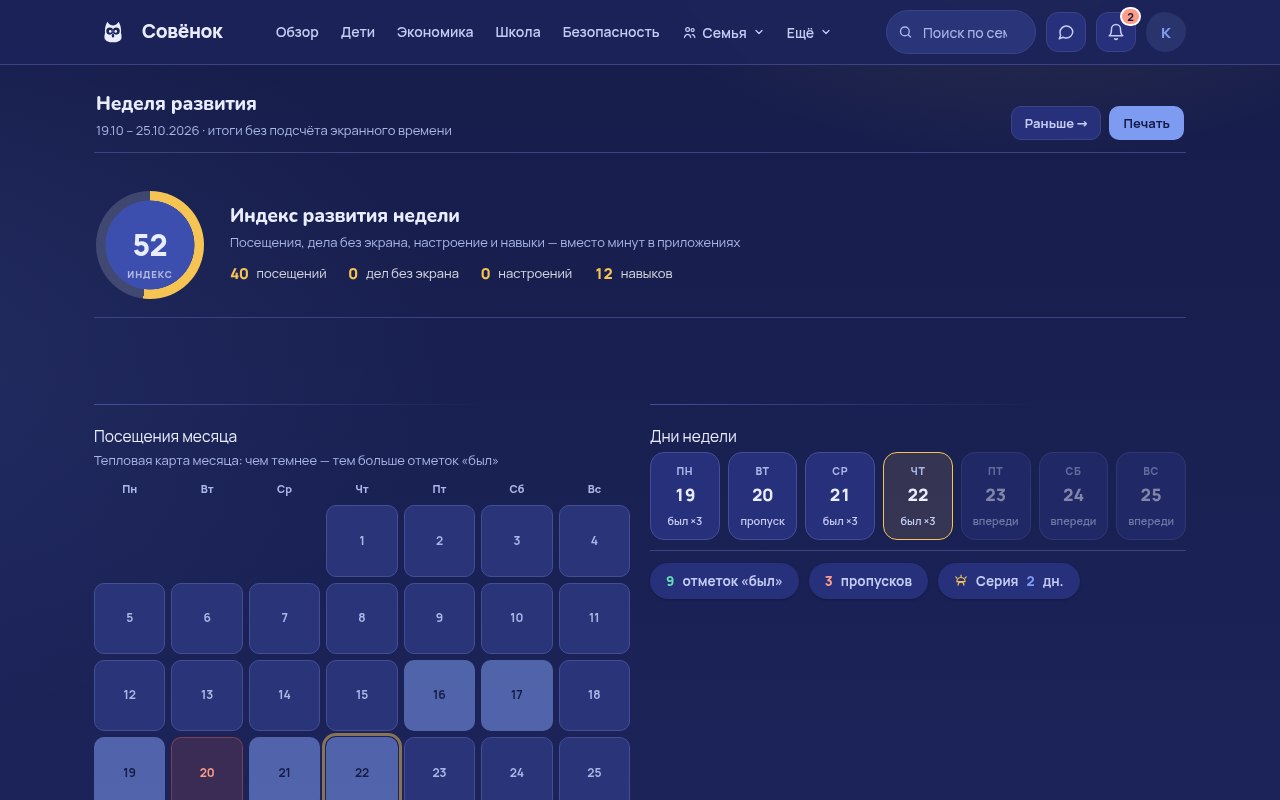Image resolution: width=1280 pixels, height=800 pixels.
Task: Select Sunday 25 впереди day card
Action: (1151, 496)
